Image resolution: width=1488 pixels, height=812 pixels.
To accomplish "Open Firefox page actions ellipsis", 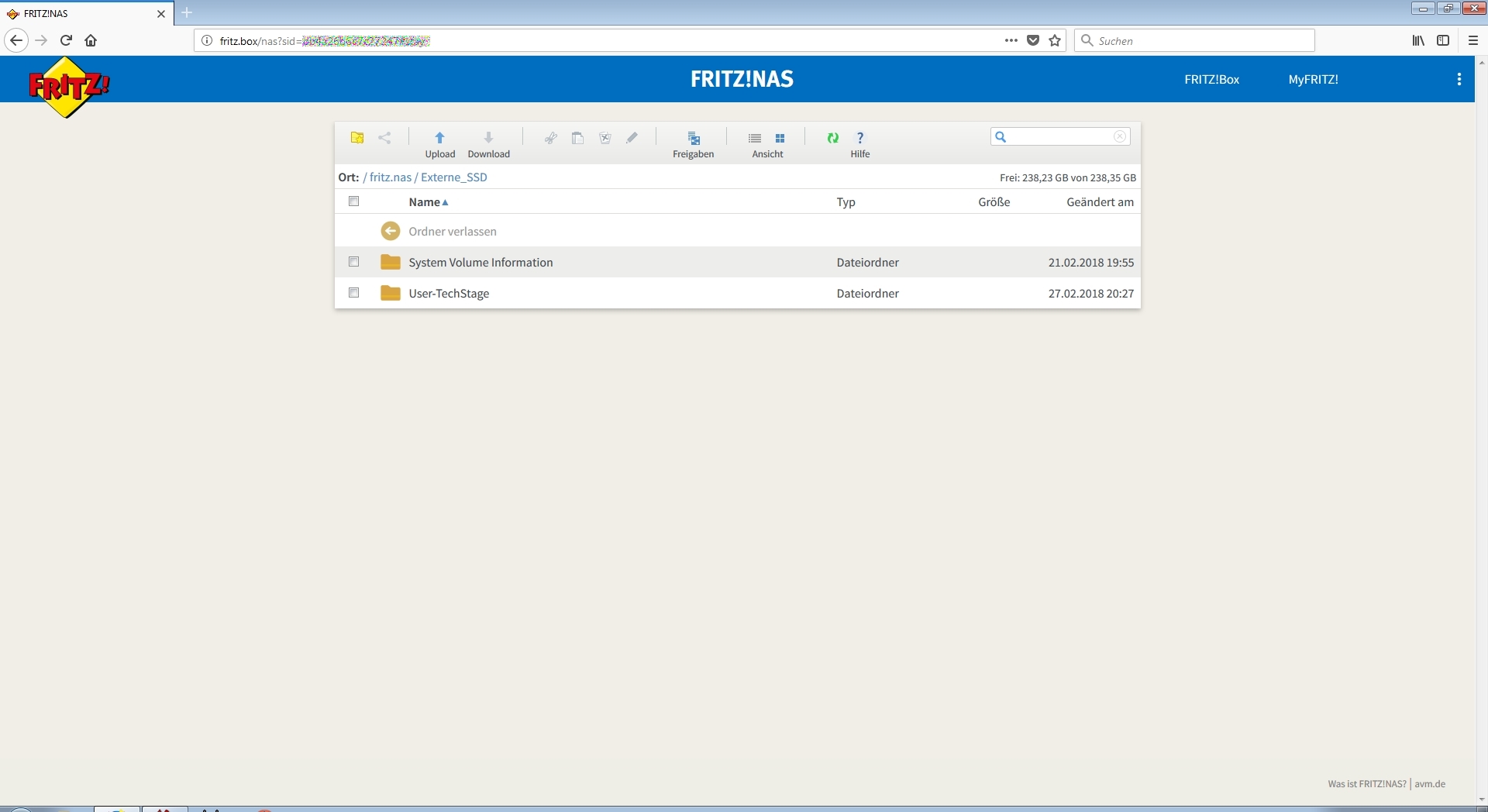I will click(x=1011, y=40).
